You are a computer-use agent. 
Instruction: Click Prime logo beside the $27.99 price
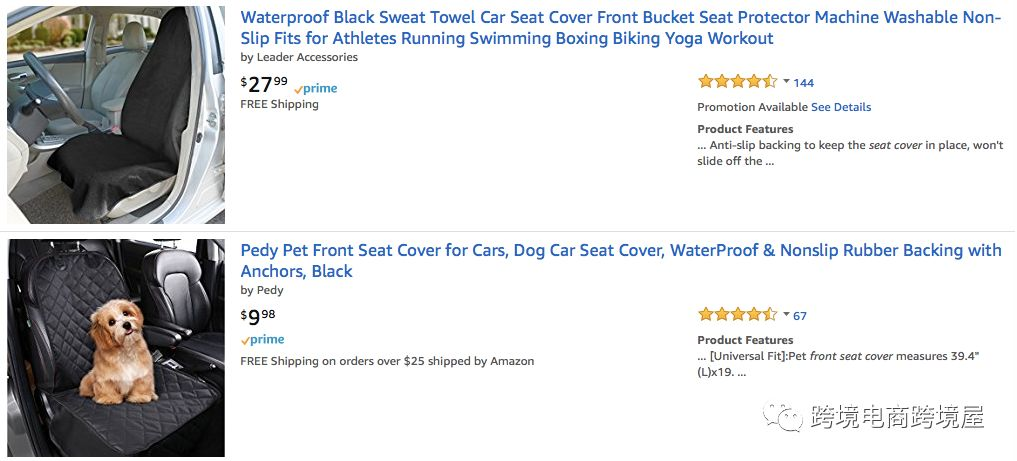(x=316, y=88)
